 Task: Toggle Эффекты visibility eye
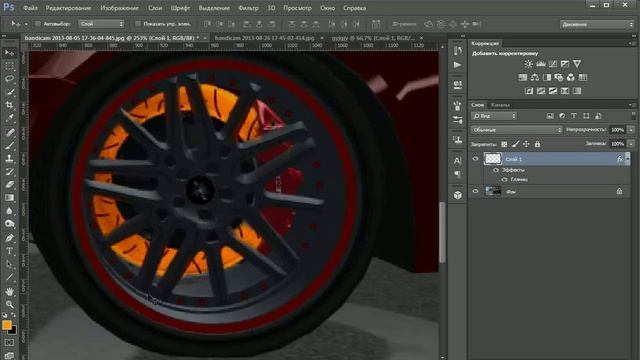[496, 170]
